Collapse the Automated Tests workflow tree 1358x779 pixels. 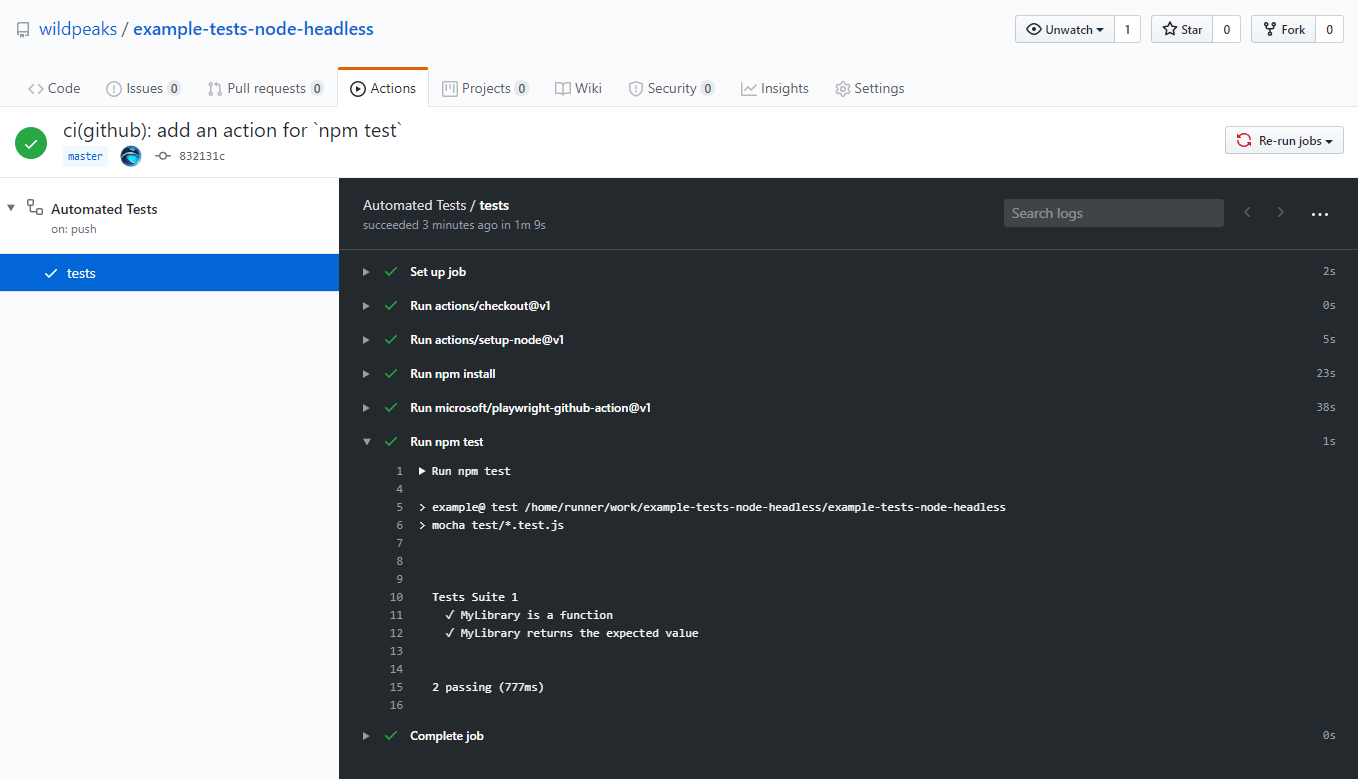(11, 208)
